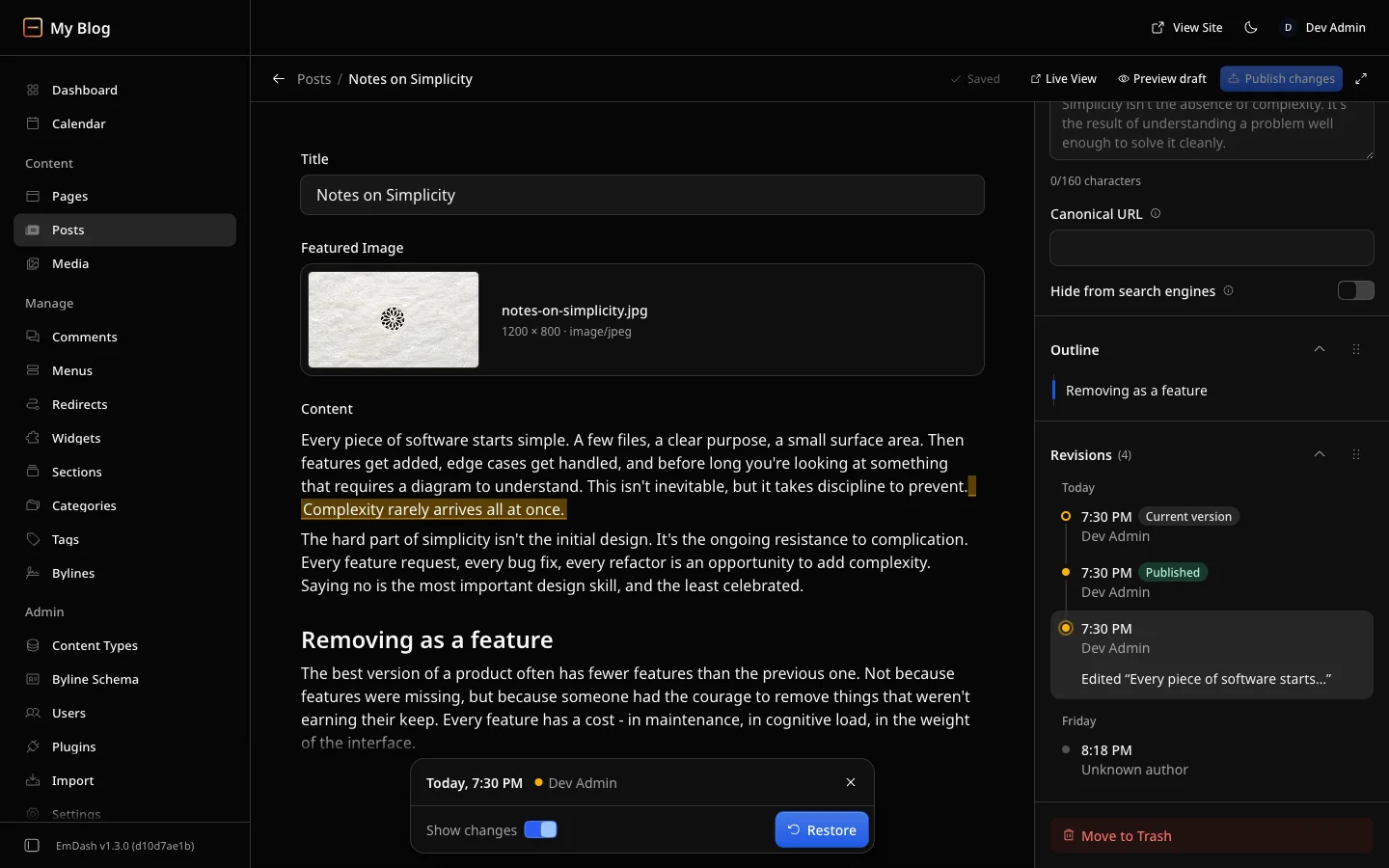Image resolution: width=1389 pixels, height=868 pixels.
Task: Click View Site link
Action: point(1187,28)
